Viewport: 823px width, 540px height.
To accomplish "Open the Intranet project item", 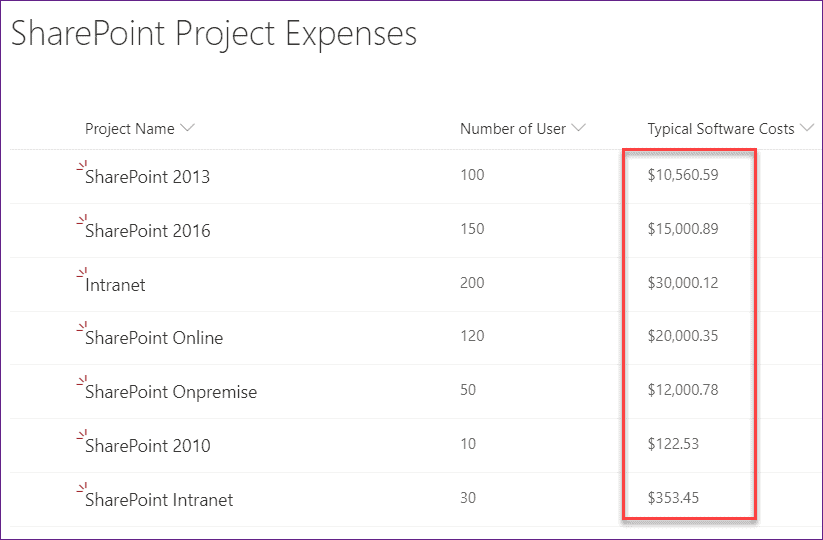I will click(115, 285).
